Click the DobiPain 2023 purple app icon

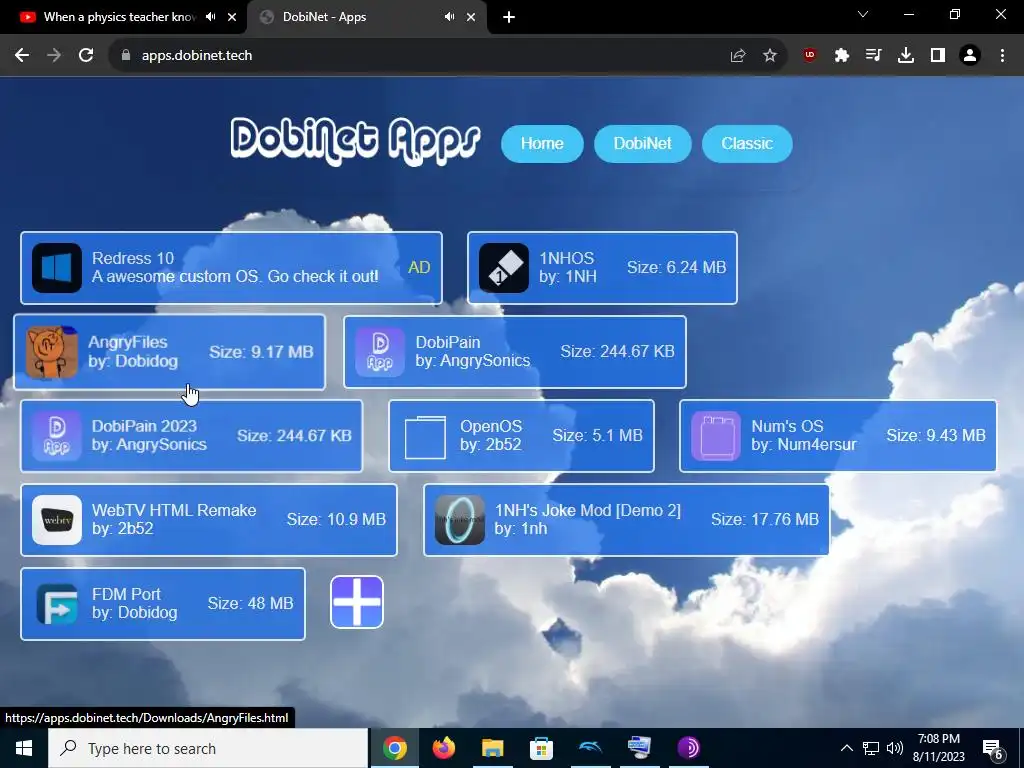[x=57, y=436]
